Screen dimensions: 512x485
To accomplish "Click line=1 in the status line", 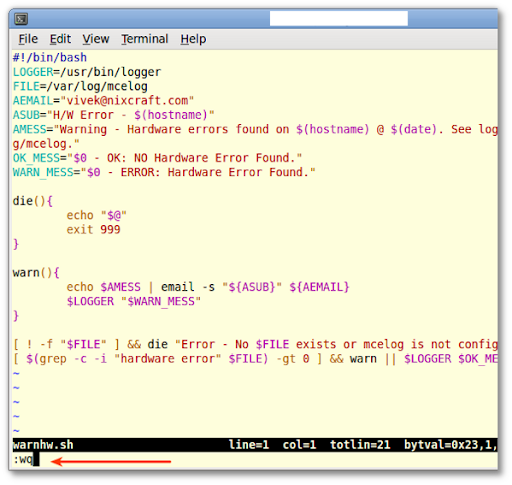I will 249,445.
